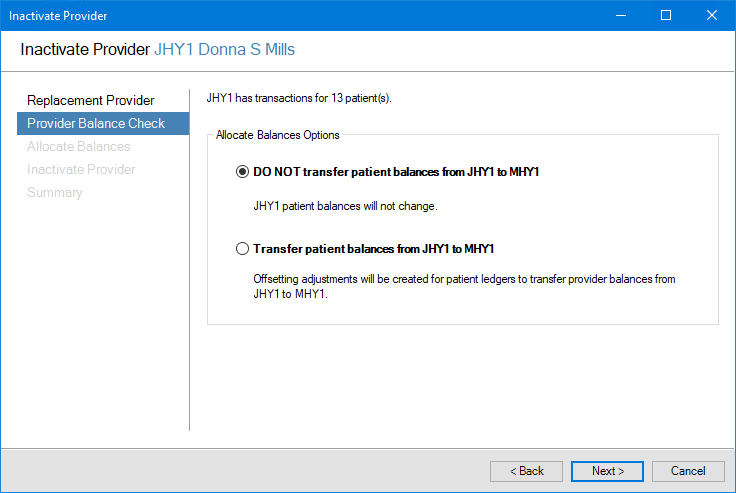Viewport: 736px width, 493px height.
Task: Click the Inactivate Provider title bar text
Action: pos(58,16)
